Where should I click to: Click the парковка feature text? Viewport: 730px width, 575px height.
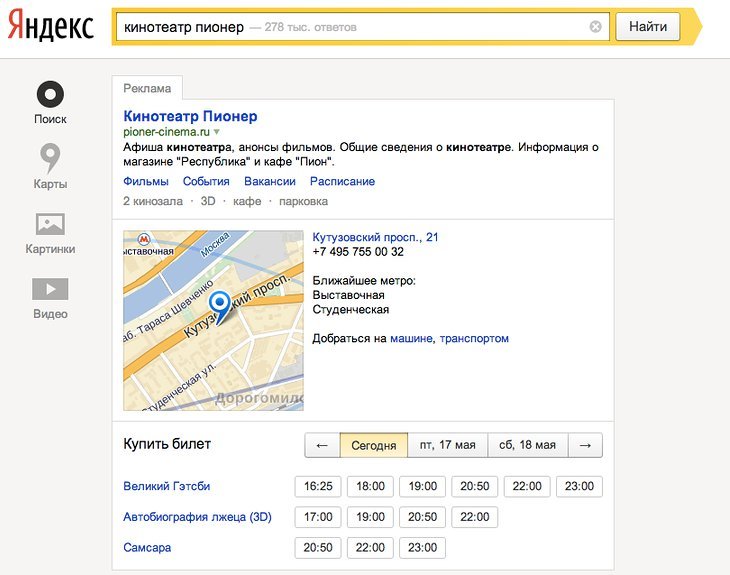tap(303, 201)
